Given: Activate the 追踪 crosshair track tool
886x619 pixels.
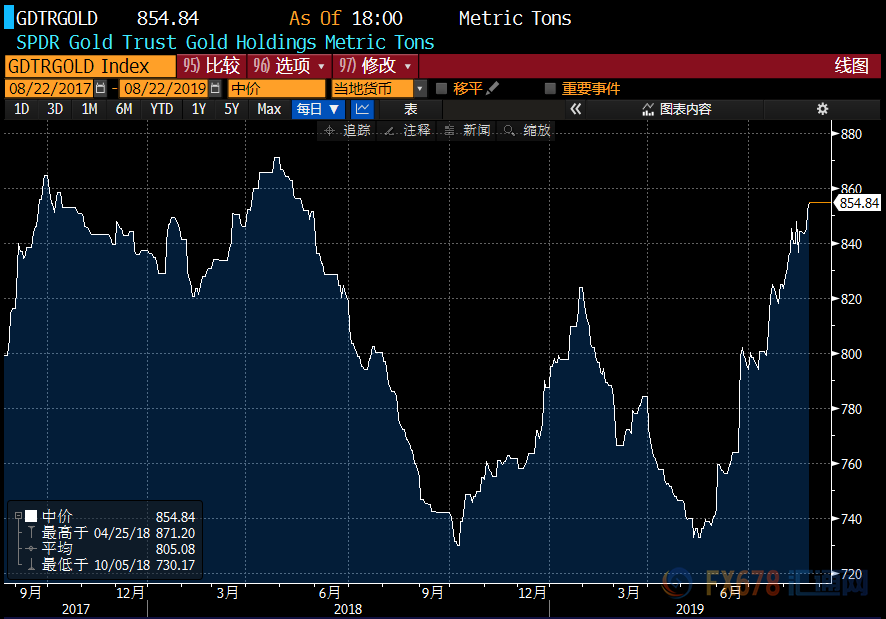Looking at the screenshot, I should [x=347, y=131].
